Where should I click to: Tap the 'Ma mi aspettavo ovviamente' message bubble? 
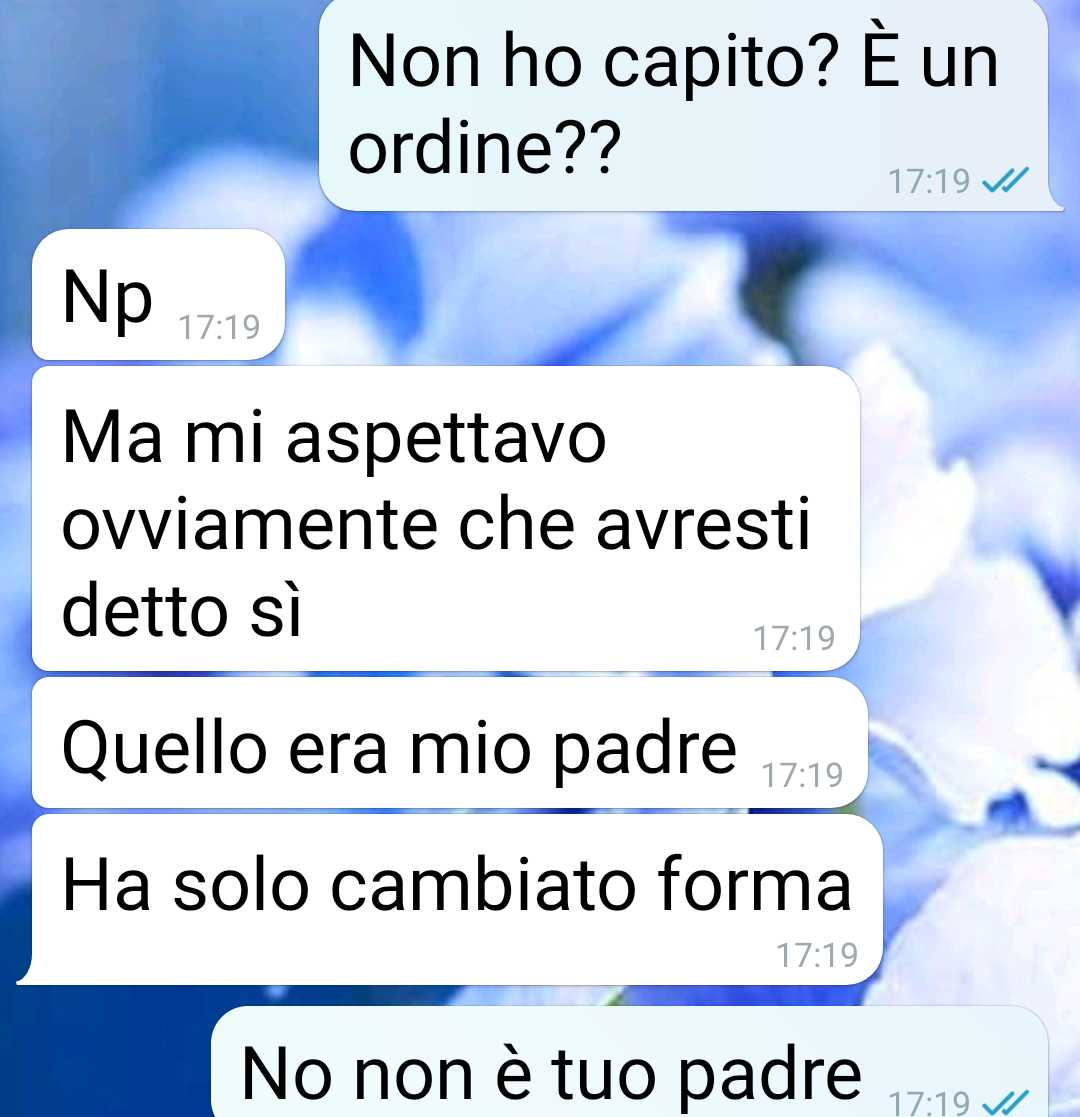coord(446,518)
